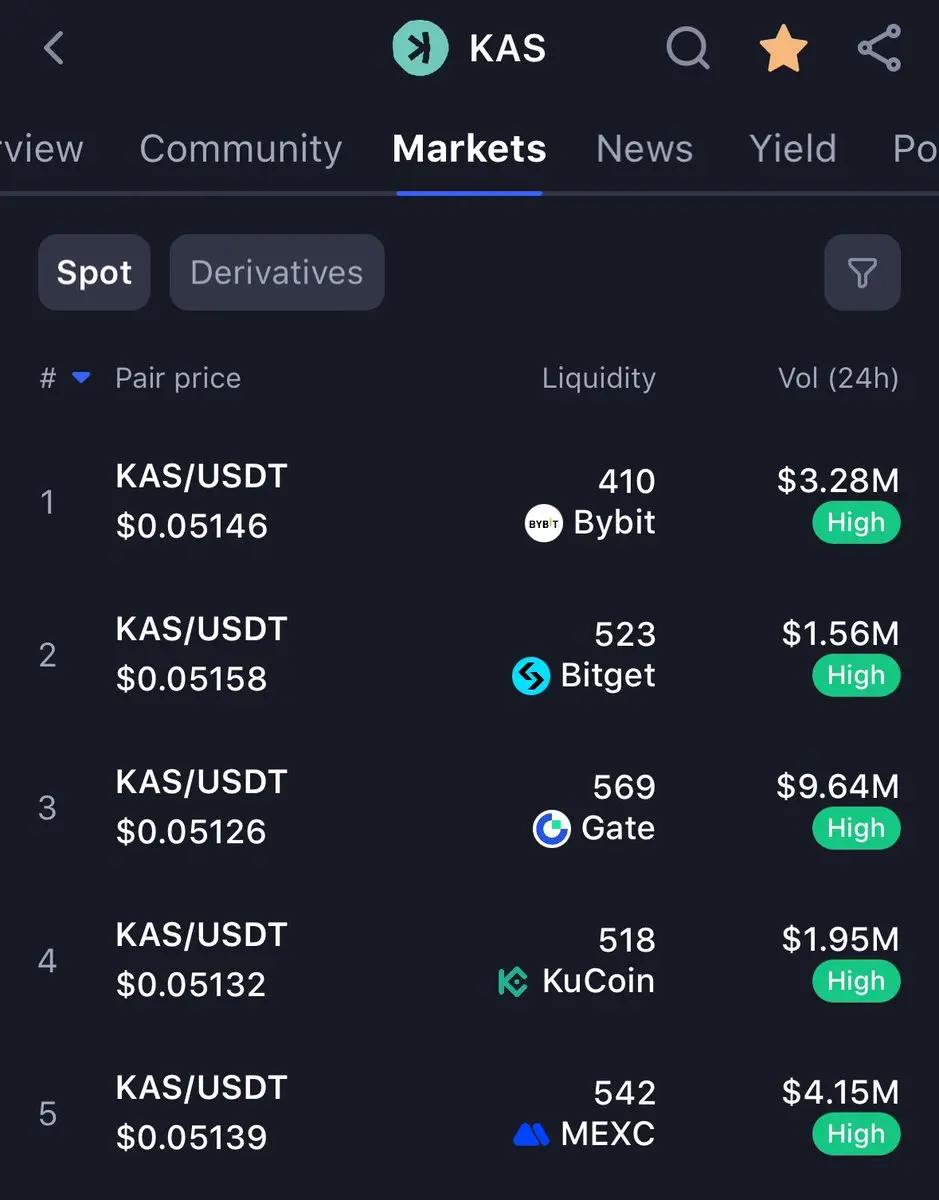Image resolution: width=939 pixels, height=1200 pixels.
Task: Select the Bitget exchange logo
Action: 530,676
